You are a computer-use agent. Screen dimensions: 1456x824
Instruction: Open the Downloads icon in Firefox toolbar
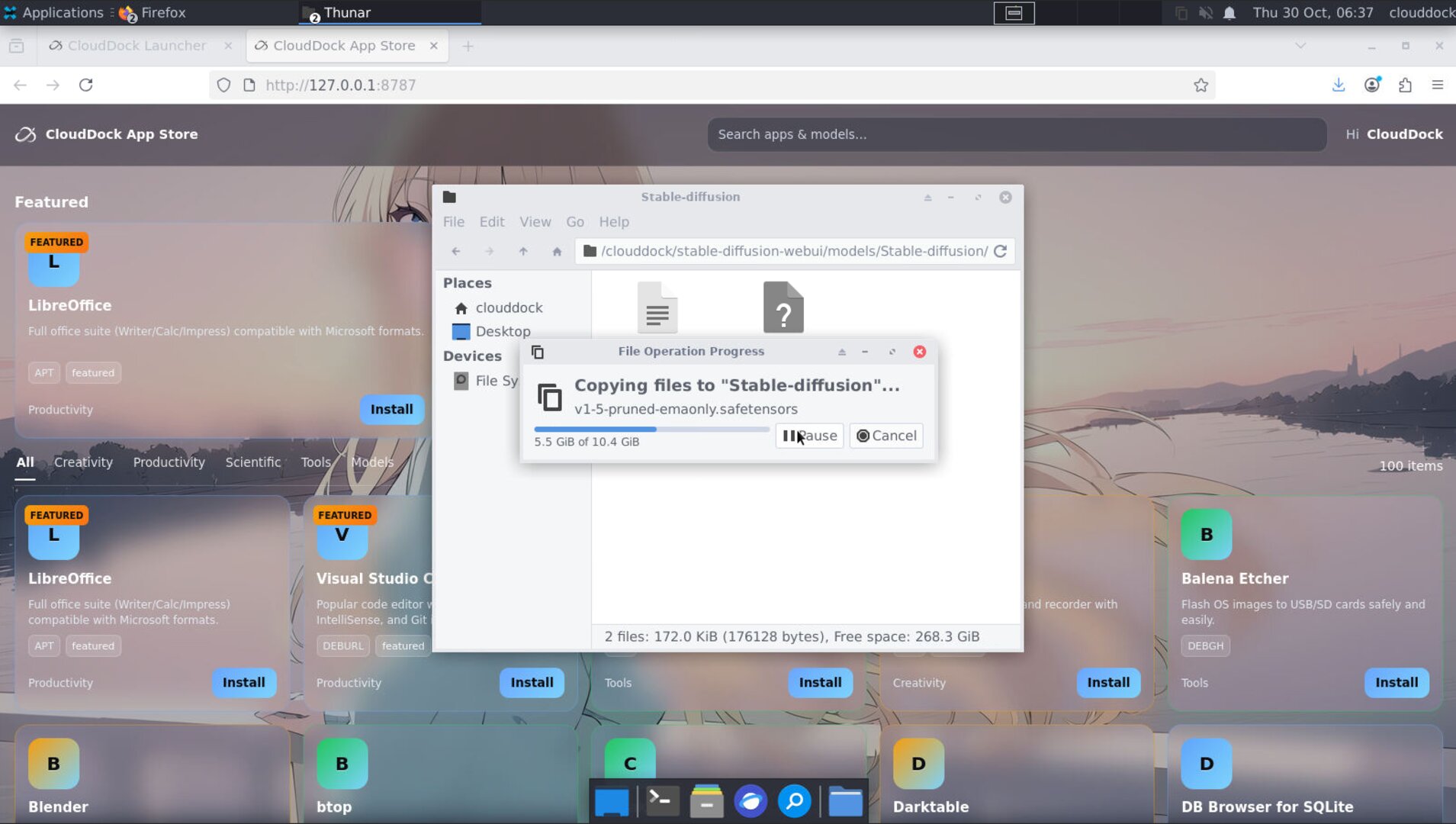click(x=1339, y=85)
